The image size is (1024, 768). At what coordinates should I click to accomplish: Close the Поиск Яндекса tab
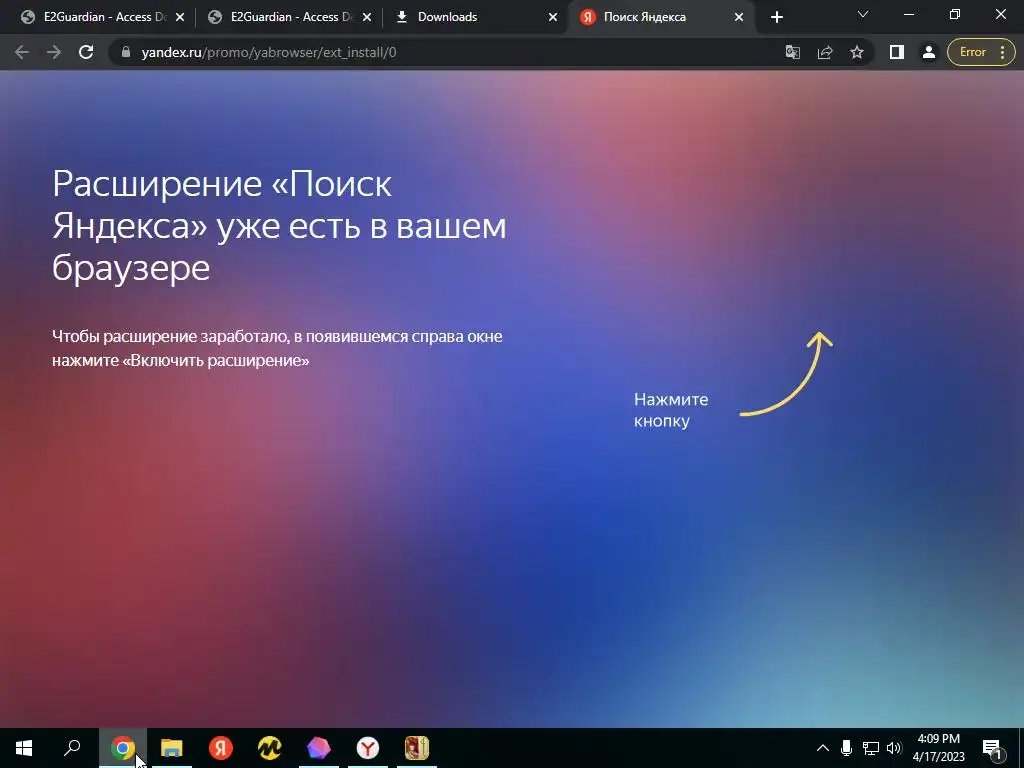[x=739, y=18]
